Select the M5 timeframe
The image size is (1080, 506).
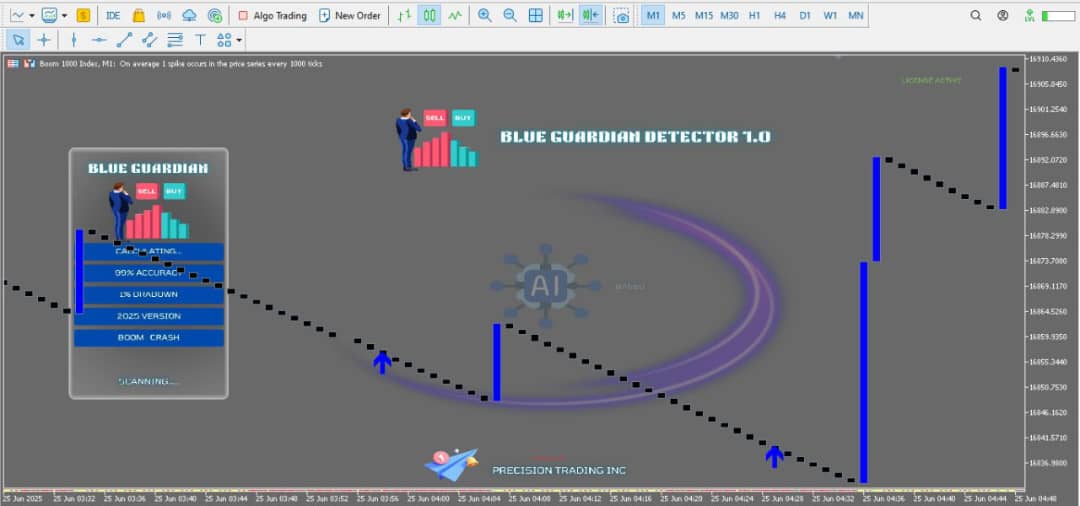tap(678, 15)
